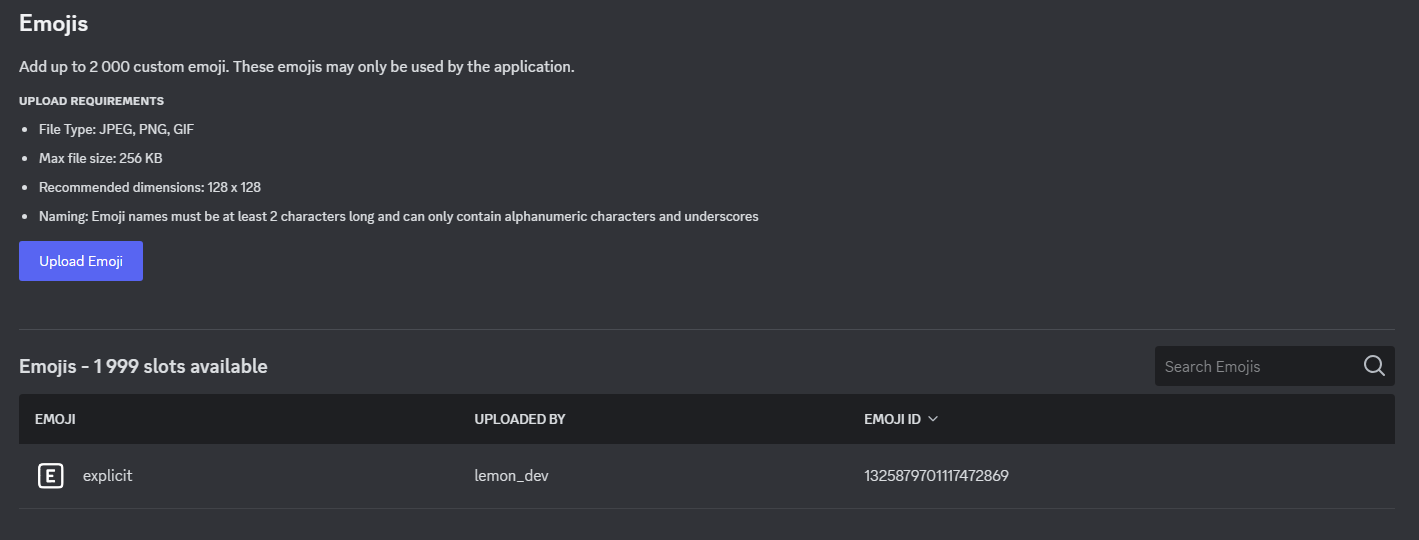Click the magnifying glass search icon
The image size is (1419, 540).
coord(1374,366)
